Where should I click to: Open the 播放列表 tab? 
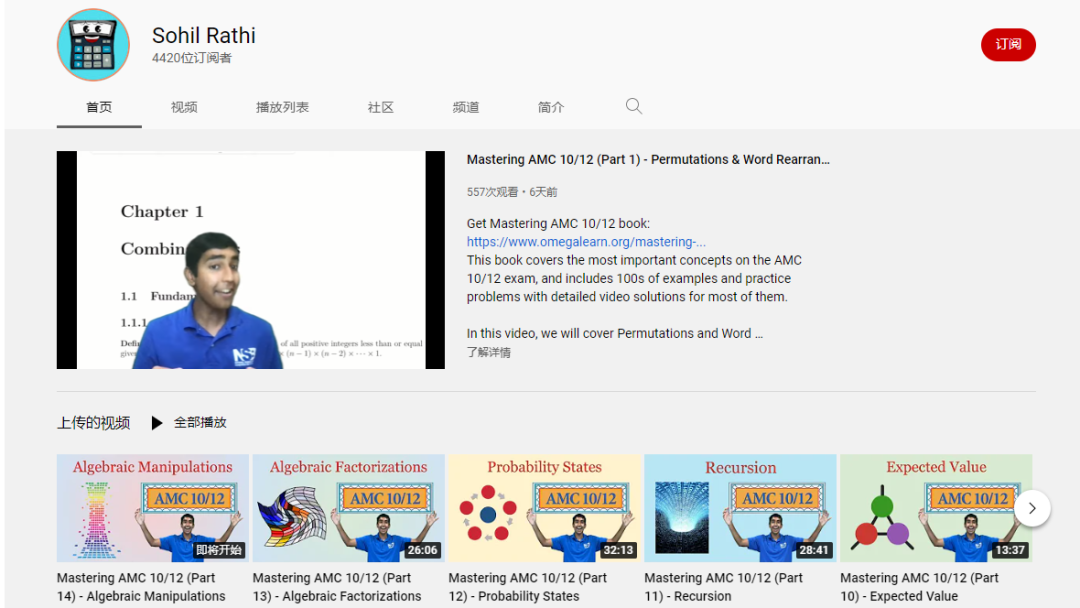pos(282,107)
